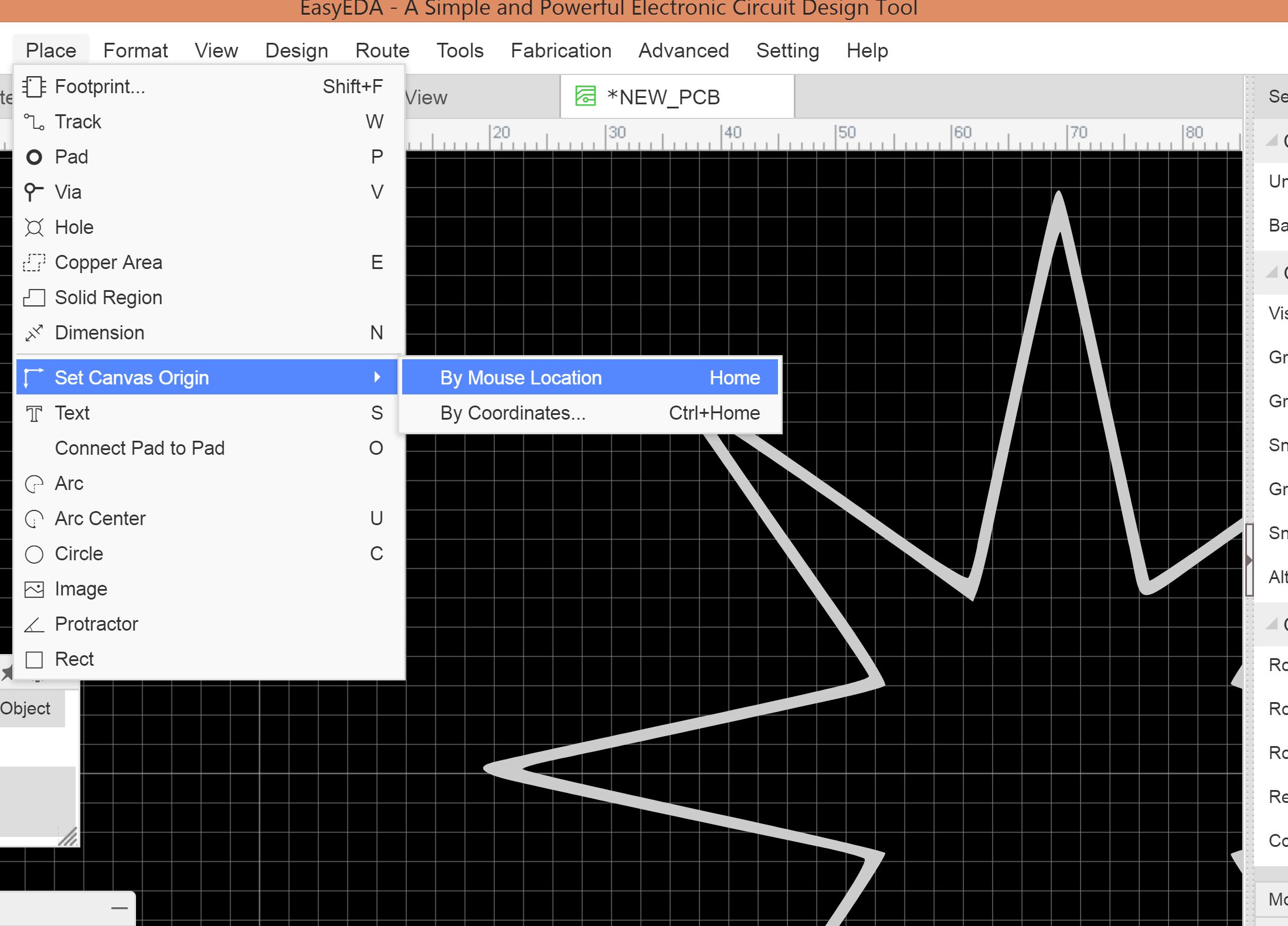Choose Connect Pad to Pad entry

209,448
